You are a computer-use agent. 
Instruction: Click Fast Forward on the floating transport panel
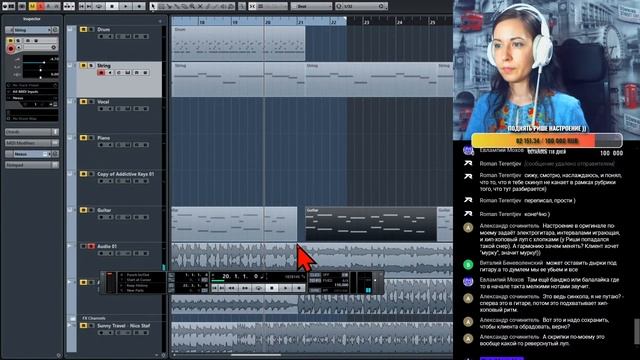[x=245, y=288]
